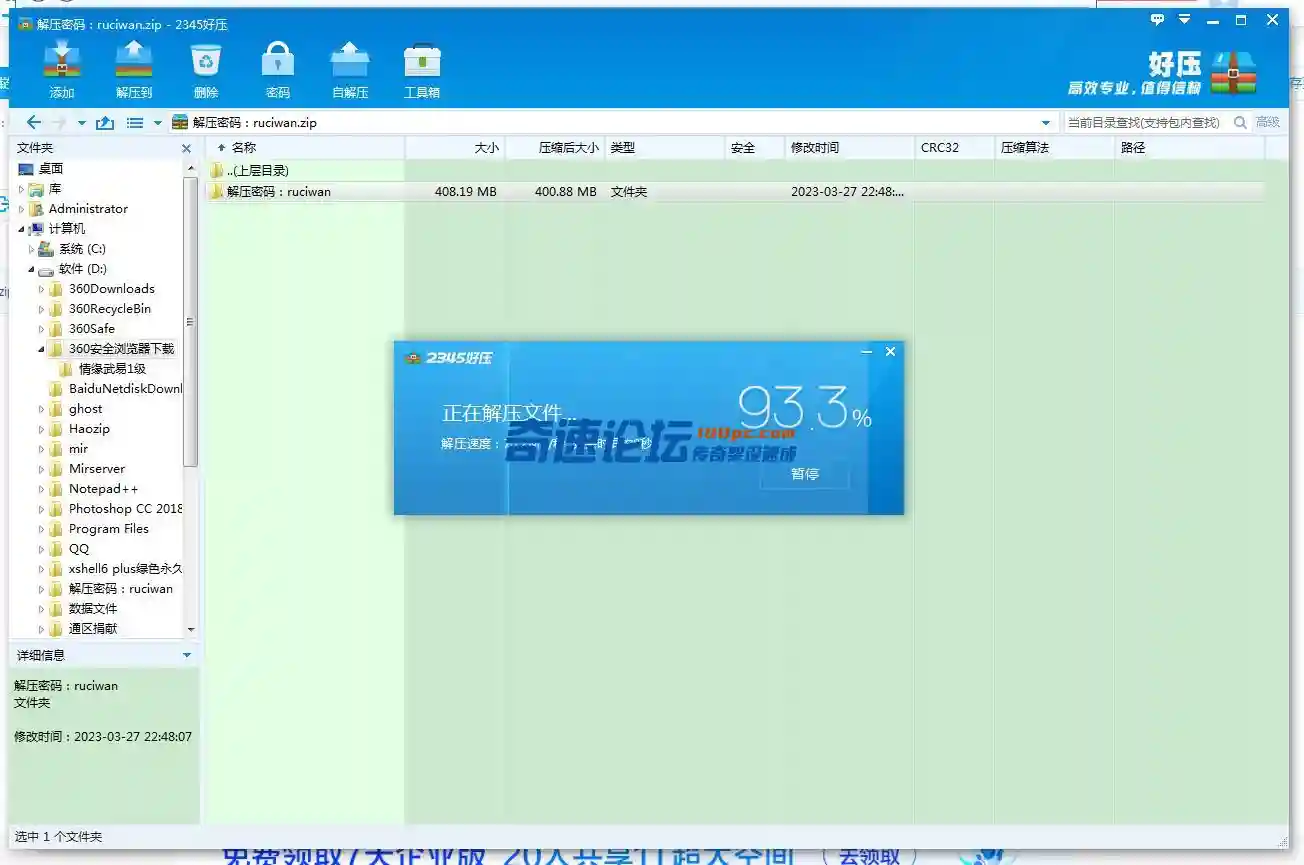Sort by 压缩算法 column header
Image resolution: width=1304 pixels, height=865 pixels.
pyautogui.click(x=1054, y=148)
